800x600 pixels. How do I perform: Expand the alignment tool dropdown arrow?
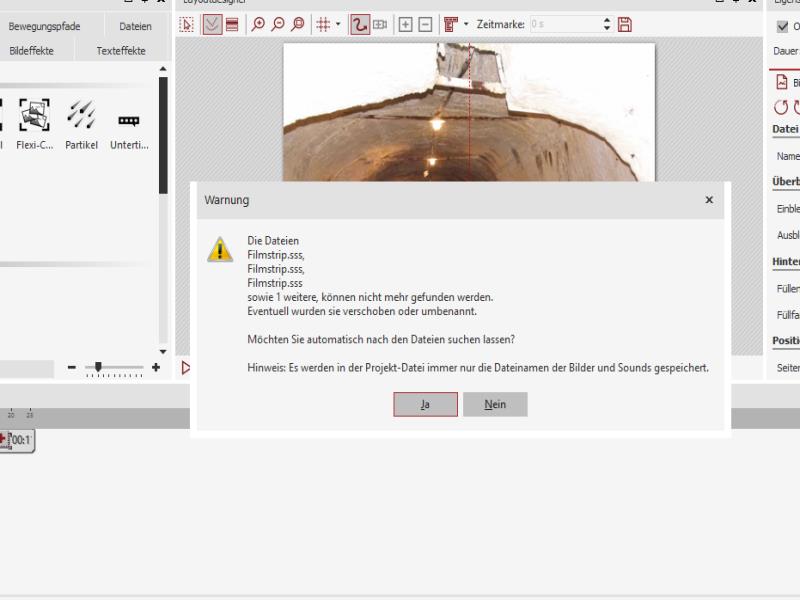point(466,24)
